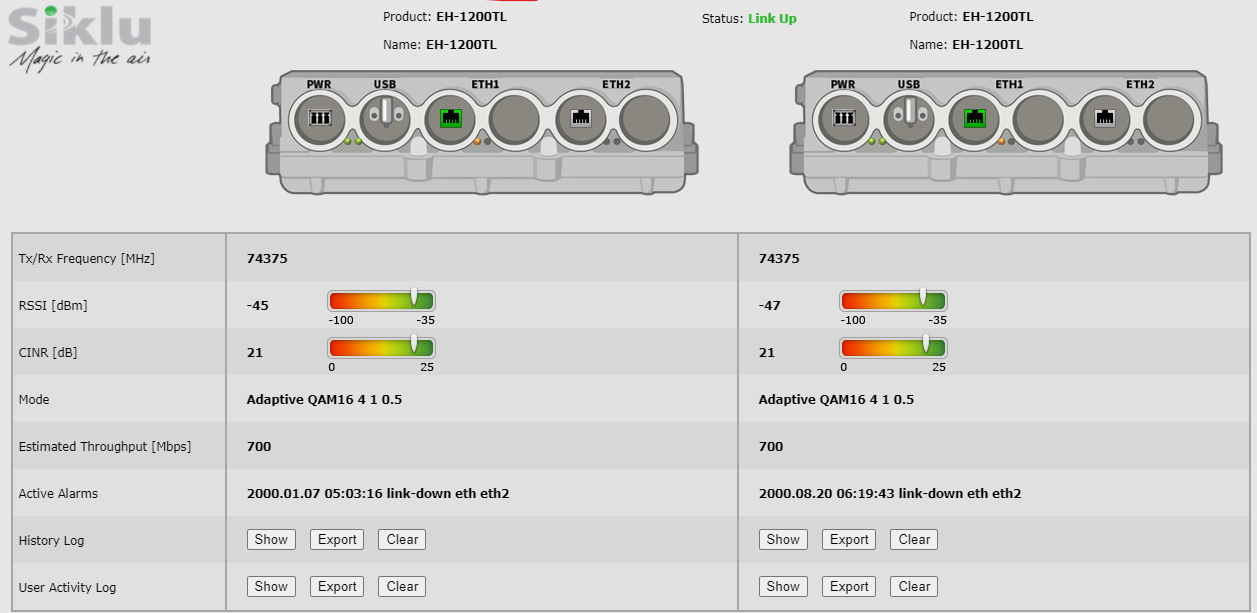Click the Estimated Throughput [Mbps] label
This screenshot has width=1257, height=613.
(x=105, y=447)
